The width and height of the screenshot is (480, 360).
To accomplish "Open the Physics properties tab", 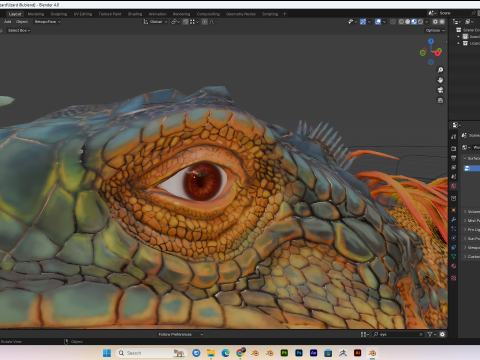I will coord(454,238).
